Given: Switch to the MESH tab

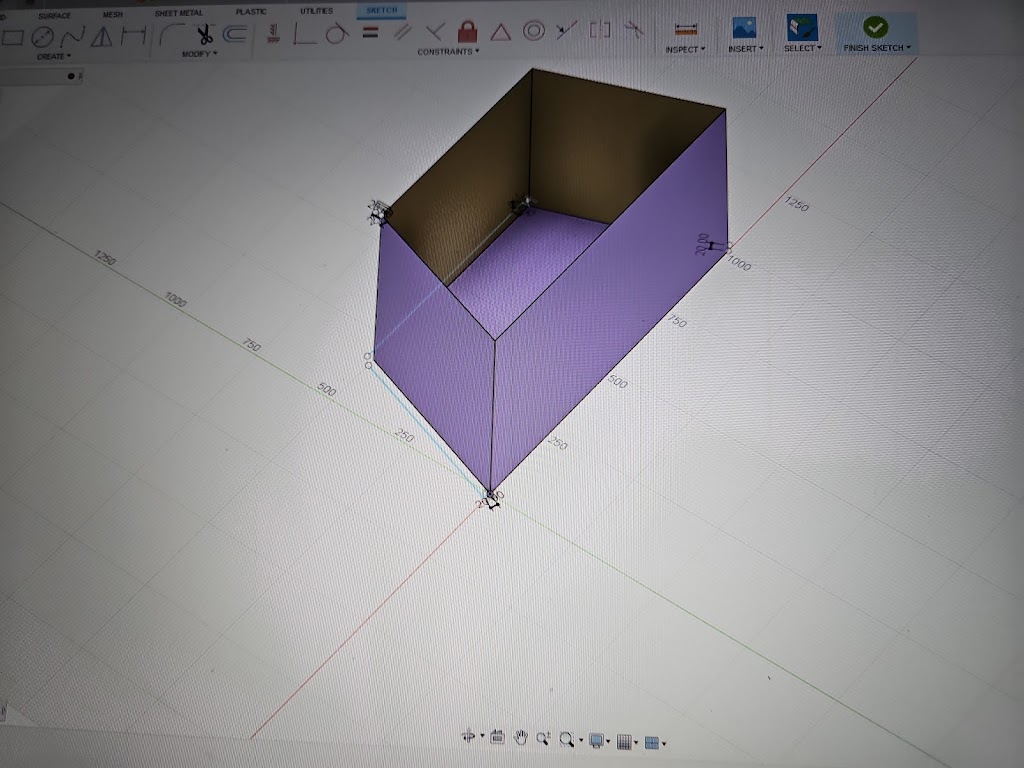Looking at the screenshot, I should pyautogui.click(x=112, y=14).
